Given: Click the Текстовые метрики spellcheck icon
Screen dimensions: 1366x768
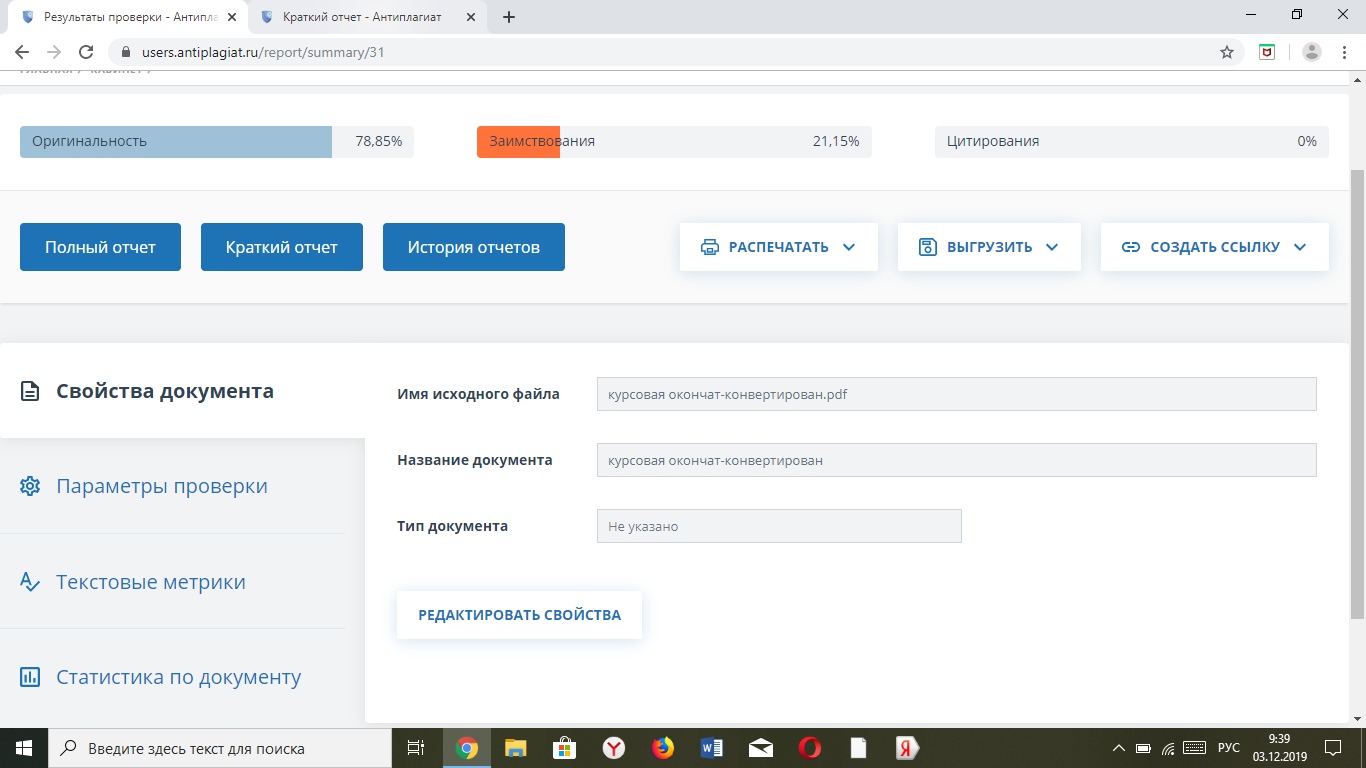Looking at the screenshot, I should tap(30, 582).
